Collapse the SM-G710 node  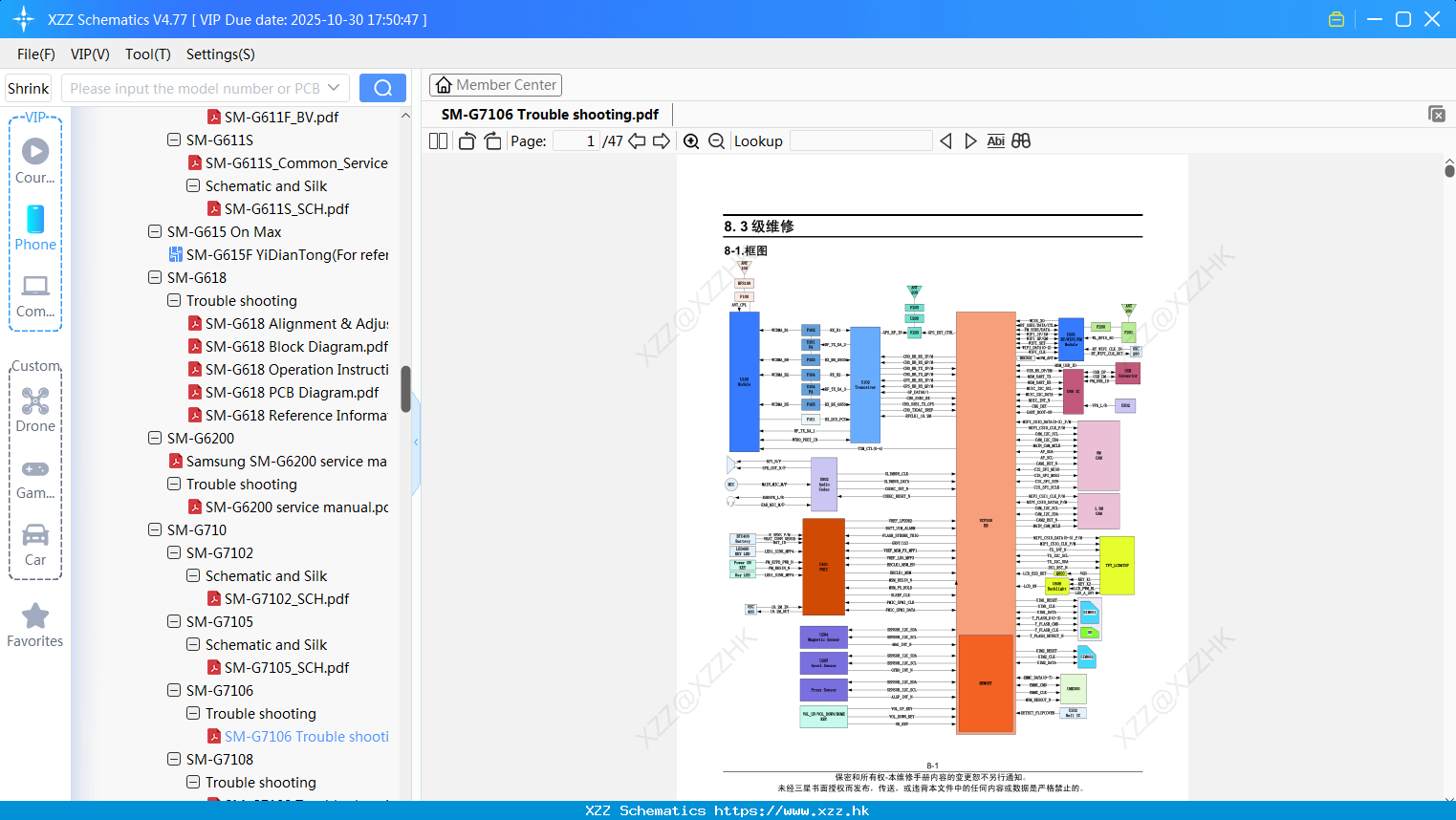click(155, 529)
